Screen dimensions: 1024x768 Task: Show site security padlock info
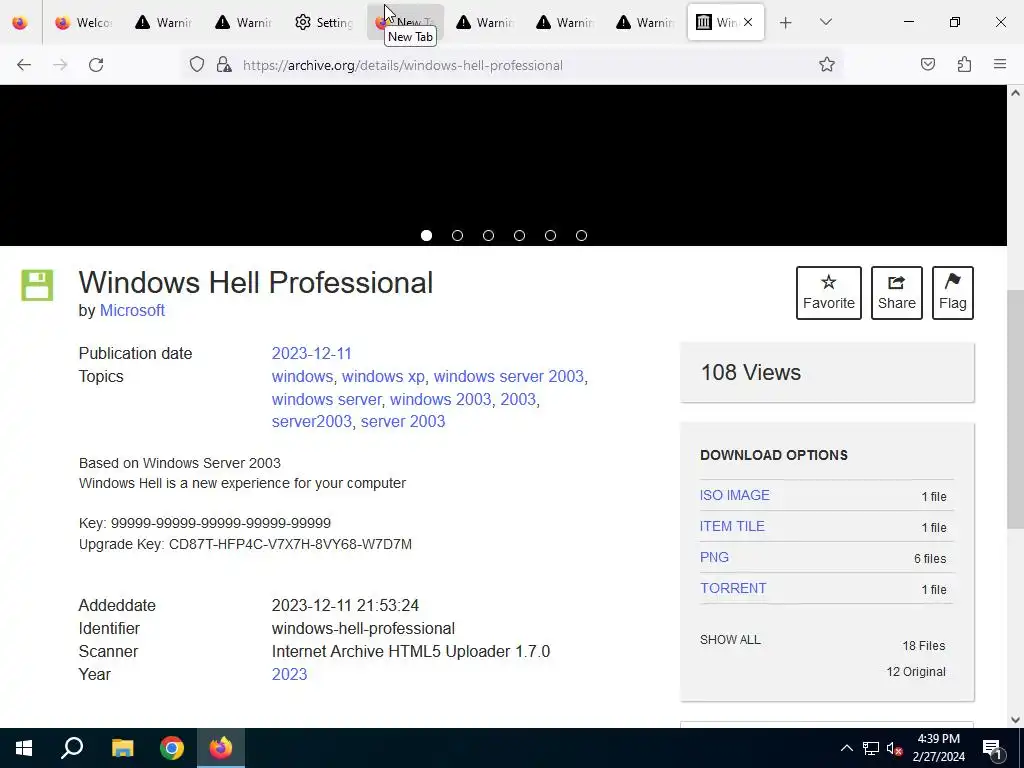[x=224, y=65]
